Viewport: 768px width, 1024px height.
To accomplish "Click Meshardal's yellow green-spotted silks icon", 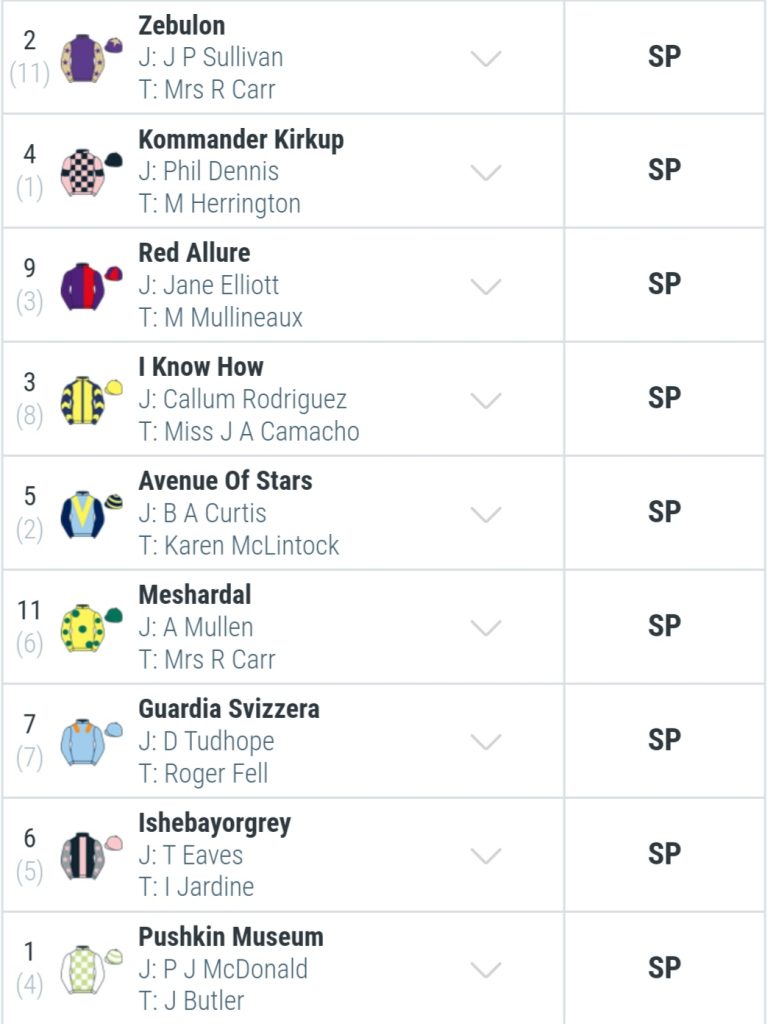I will (91, 628).
